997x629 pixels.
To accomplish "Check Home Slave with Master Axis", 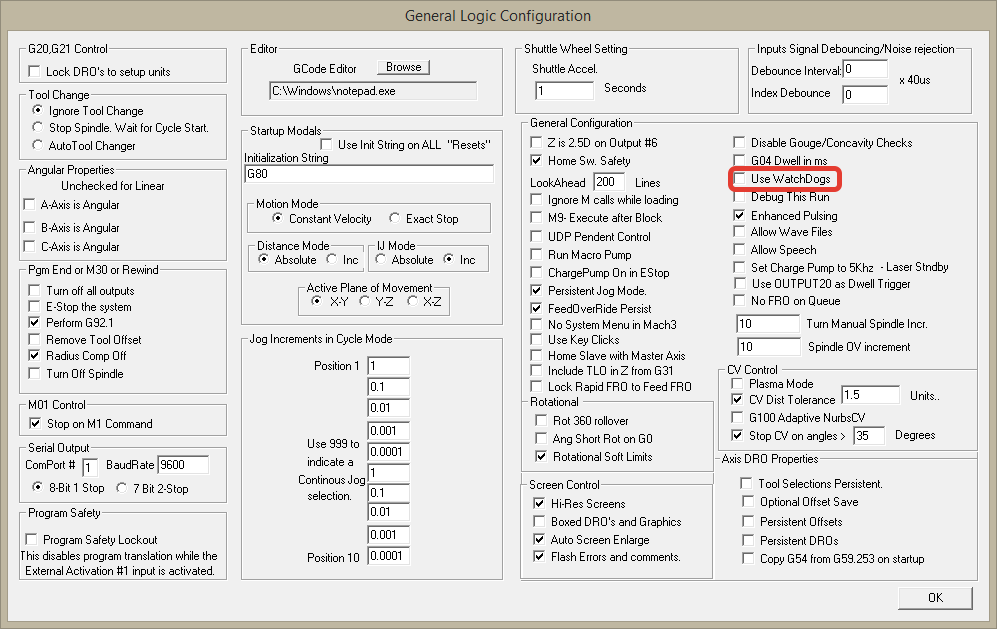I will tap(536, 355).
